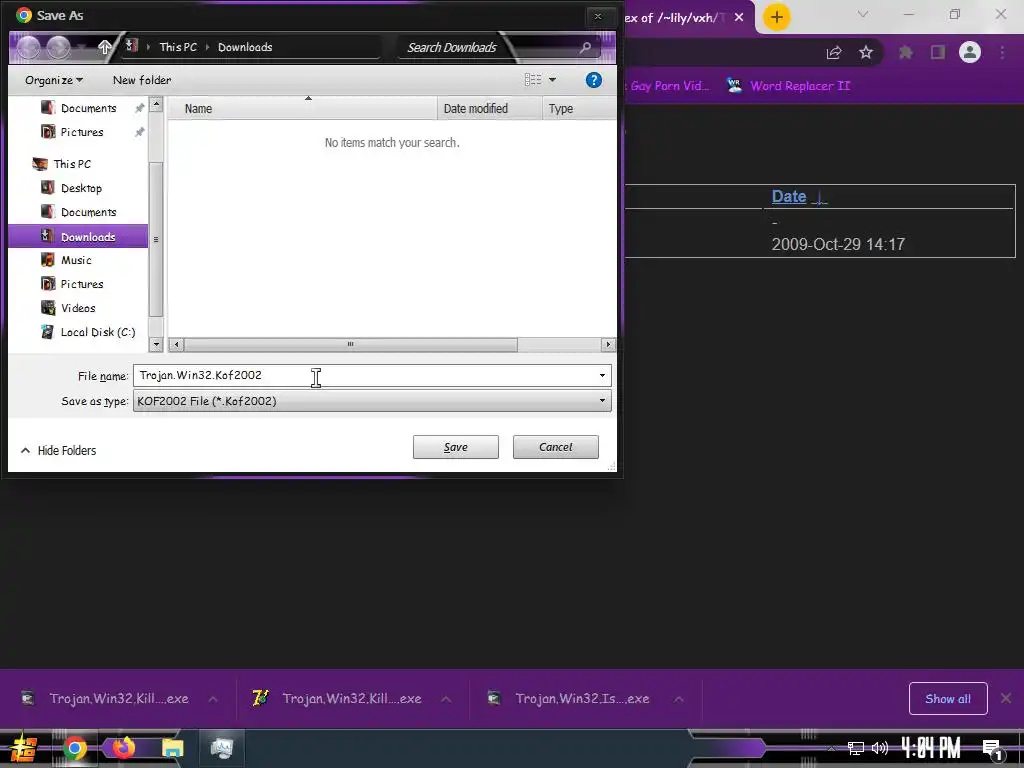The image size is (1024, 768).
Task: Select pinned Pictures in quick access
Action: [81, 132]
